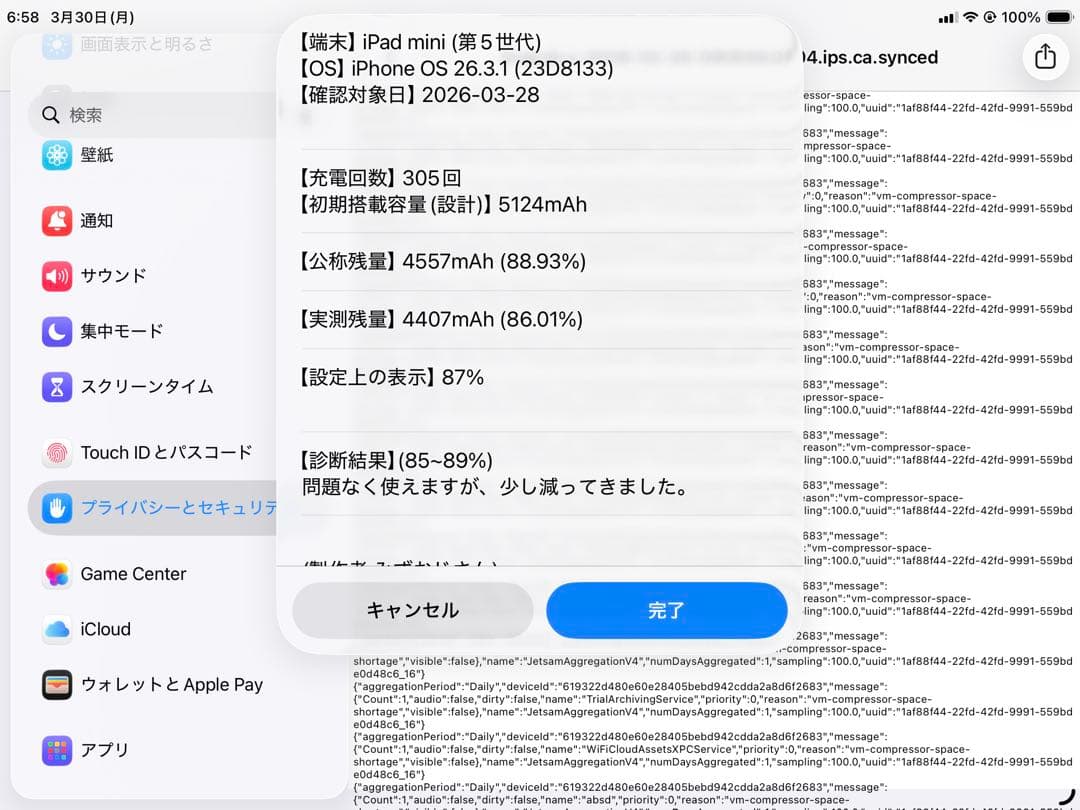Tap the キャンセル button
The height and width of the screenshot is (810, 1080).
413,610
